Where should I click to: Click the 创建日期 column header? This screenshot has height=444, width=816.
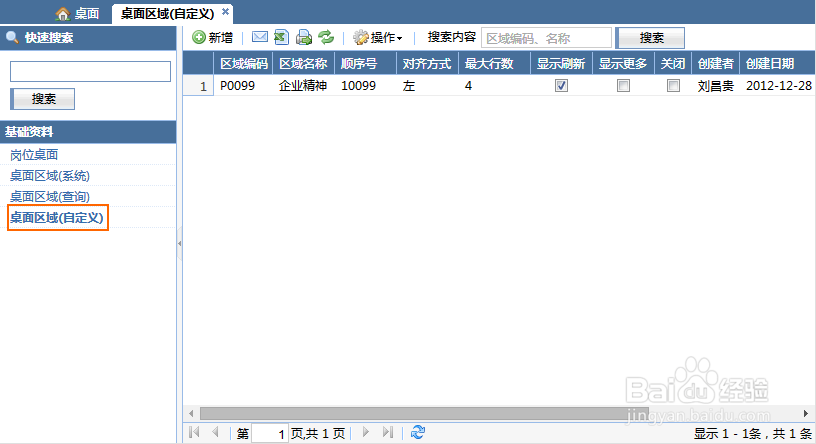[777, 64]
